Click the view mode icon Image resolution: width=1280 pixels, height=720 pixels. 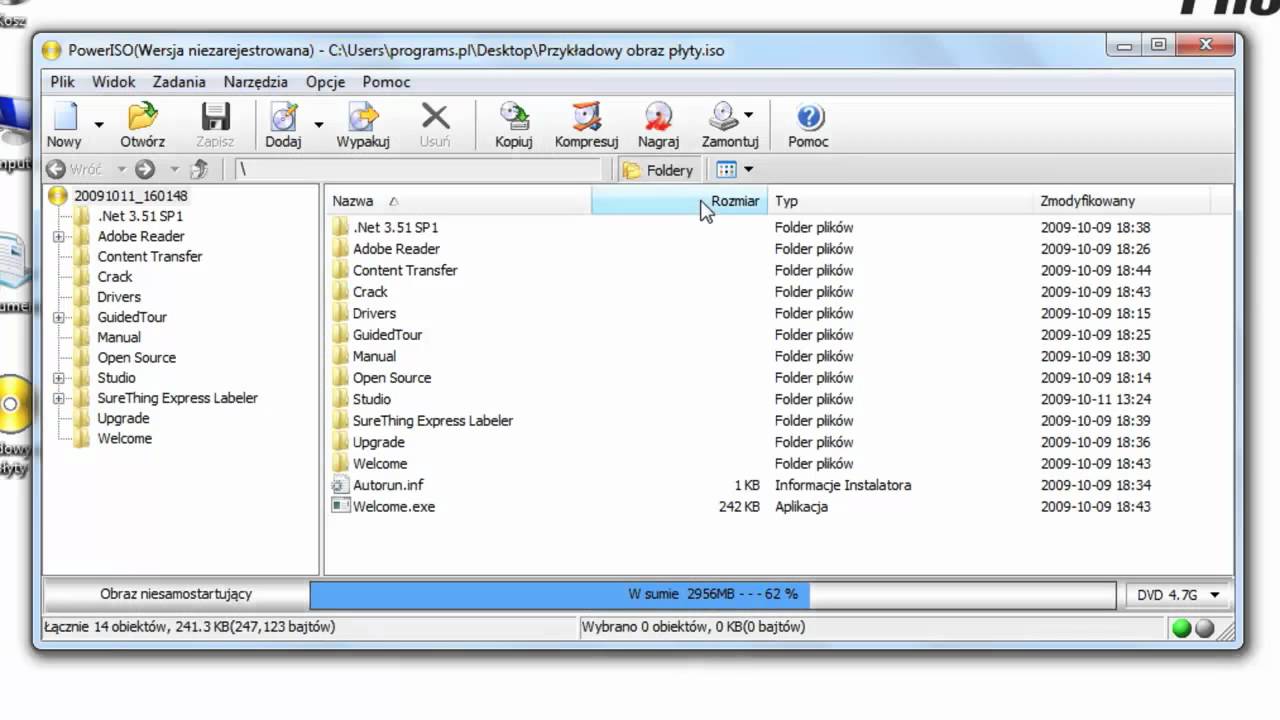click(726, 170)
